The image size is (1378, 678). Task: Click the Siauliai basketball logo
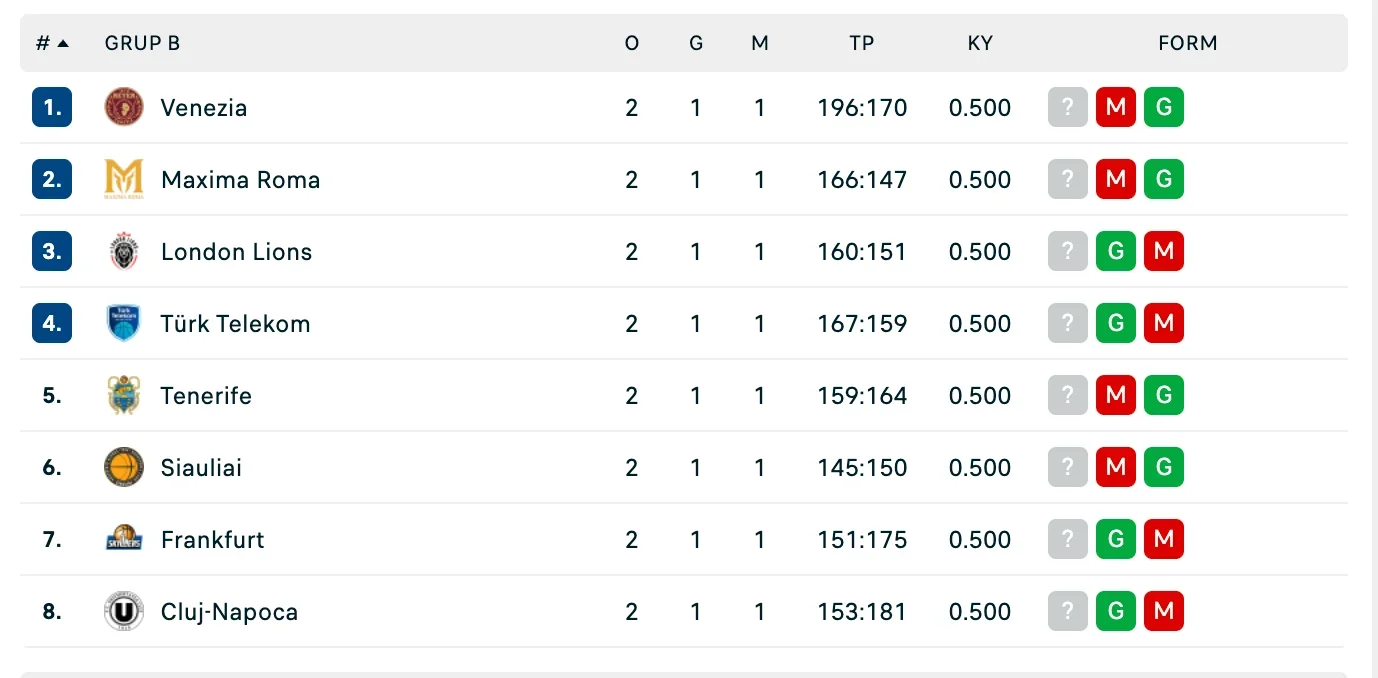click(x=124, y=467)
